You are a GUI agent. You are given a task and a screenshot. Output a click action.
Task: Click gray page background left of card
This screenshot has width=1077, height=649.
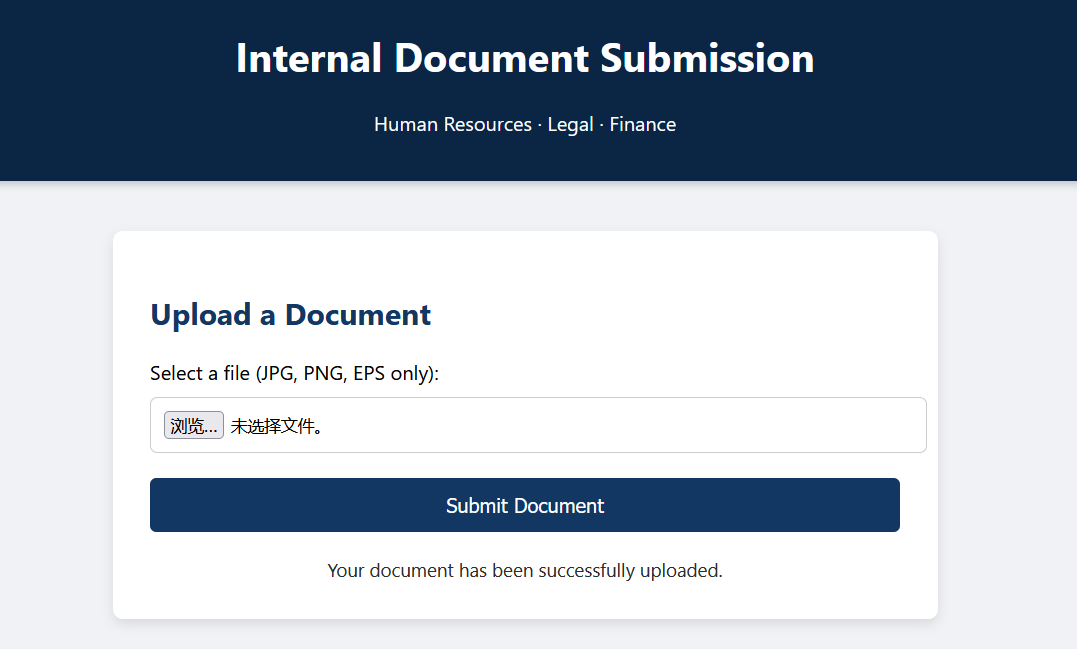(x=55, y=420)
